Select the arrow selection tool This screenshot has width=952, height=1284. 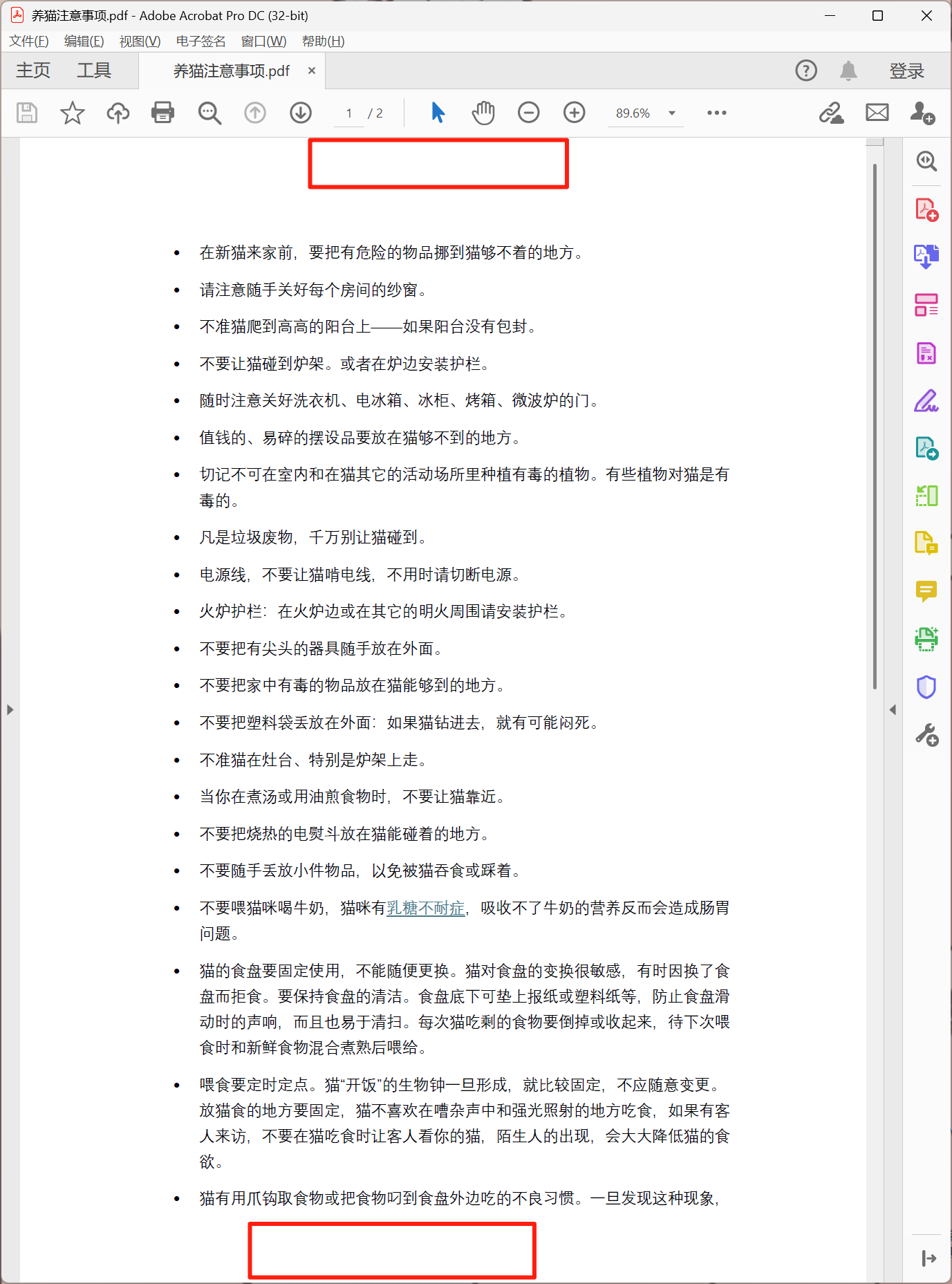438,113
